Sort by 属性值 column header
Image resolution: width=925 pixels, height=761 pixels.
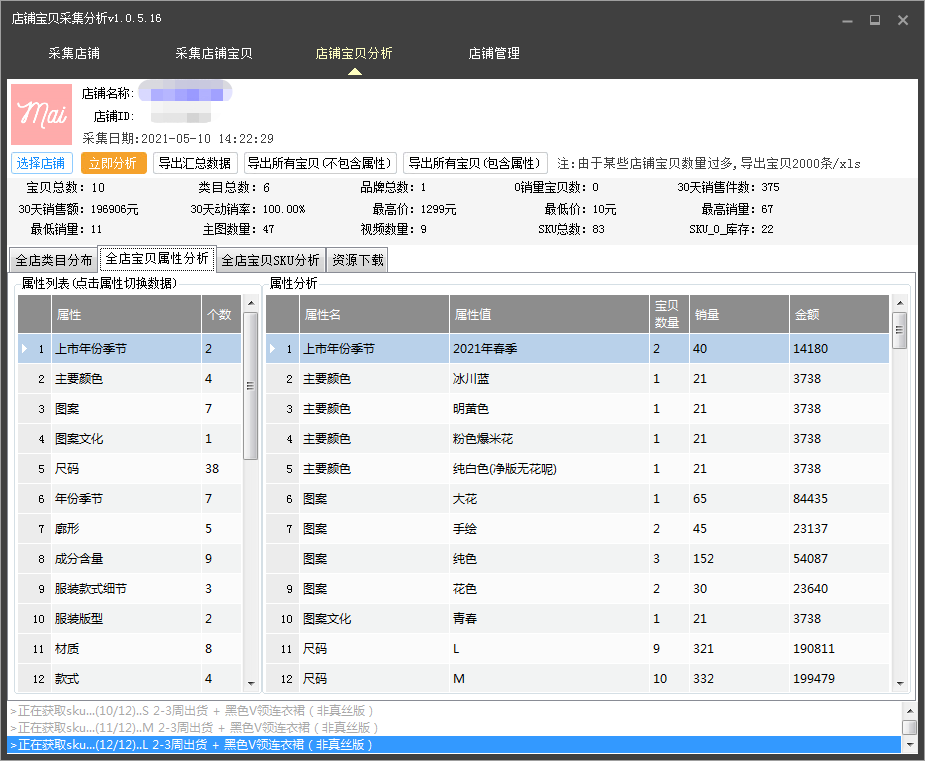(549, 314)
